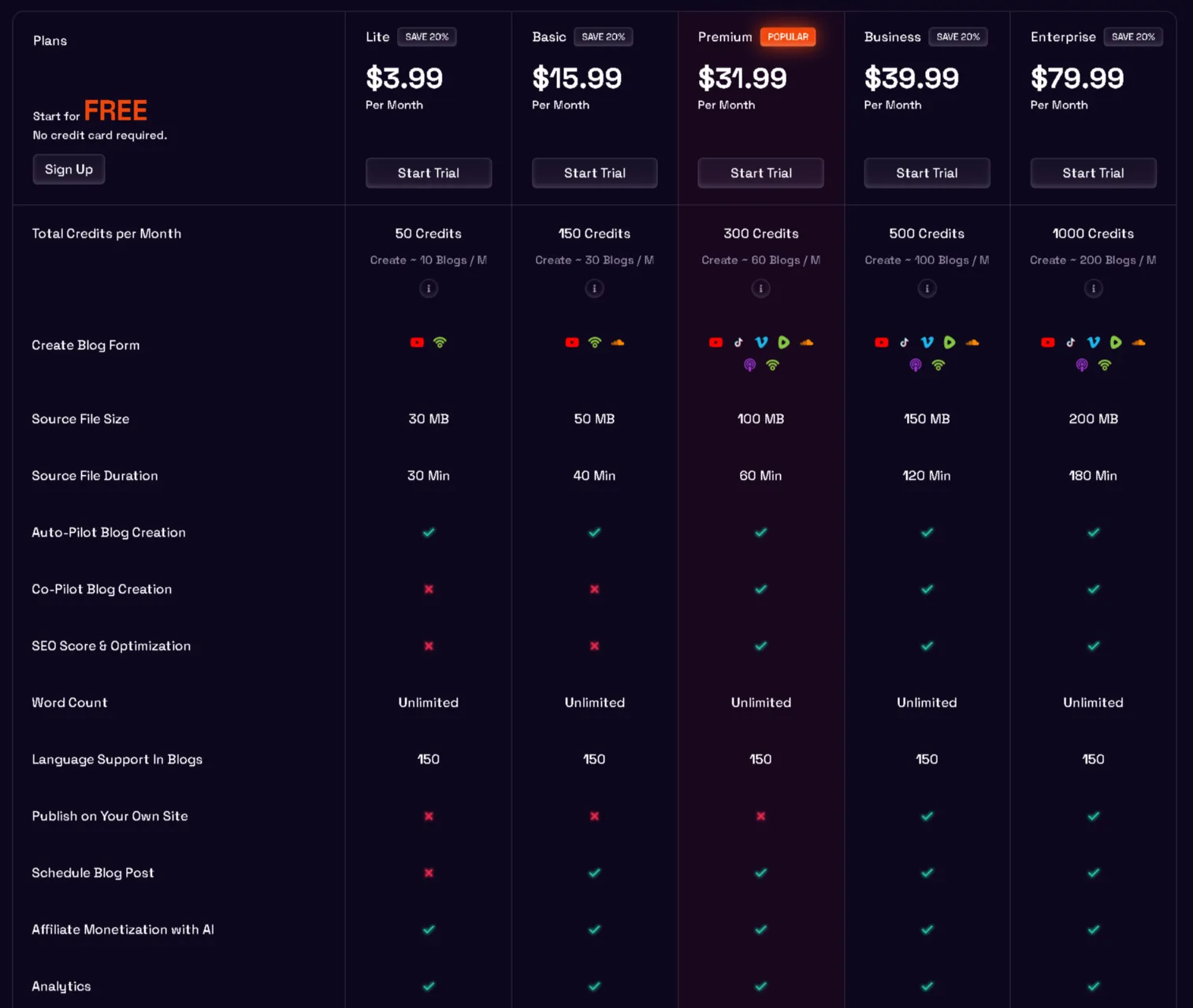Click 'Unlimited' word count in Basic column
The height and width of the screenshot is (1008, 1193).
point(595,703)
